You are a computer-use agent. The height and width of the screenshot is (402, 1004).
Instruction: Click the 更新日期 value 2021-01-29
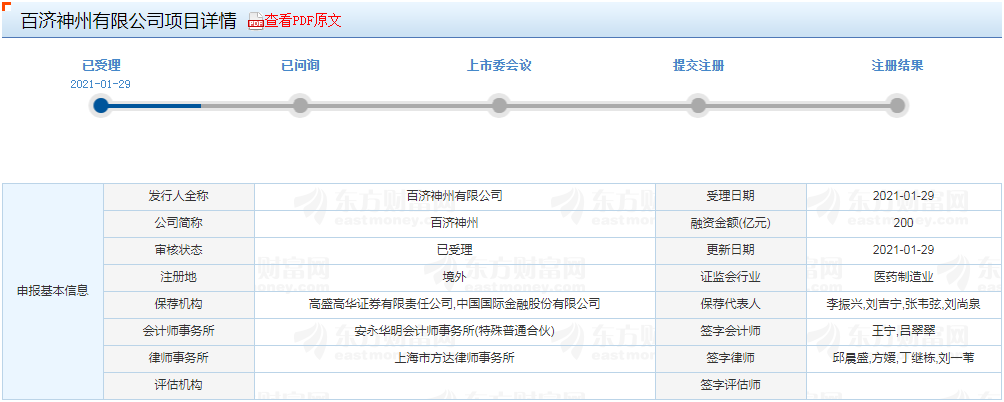903,250
